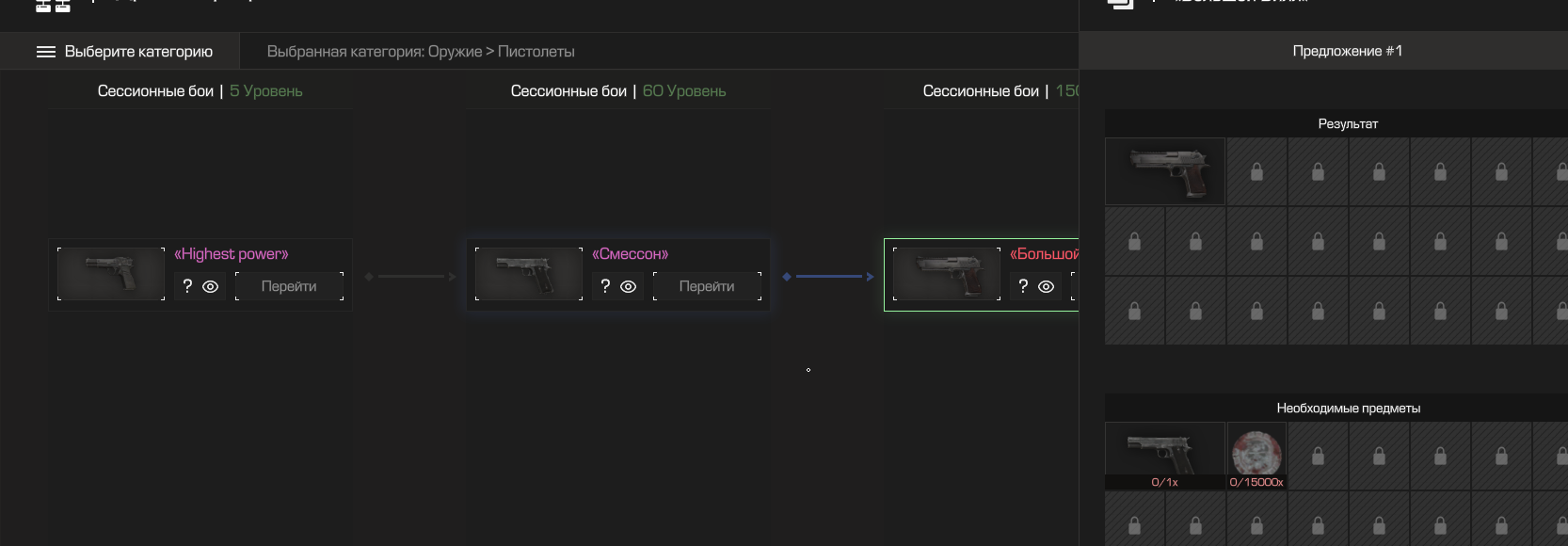This screenshot has height=546, width=1568.
Task: Toggle preview eye for «Смессон»
Action: 629,286
